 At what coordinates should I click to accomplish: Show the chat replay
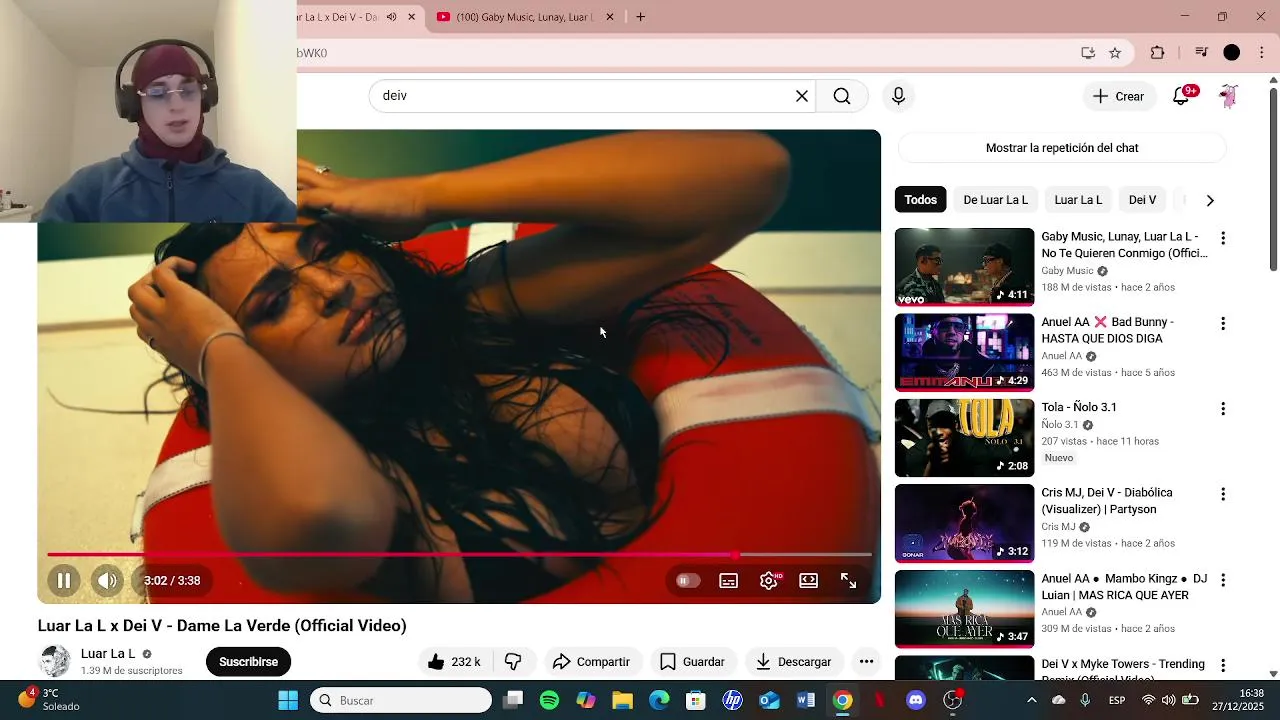(1062, 148)
